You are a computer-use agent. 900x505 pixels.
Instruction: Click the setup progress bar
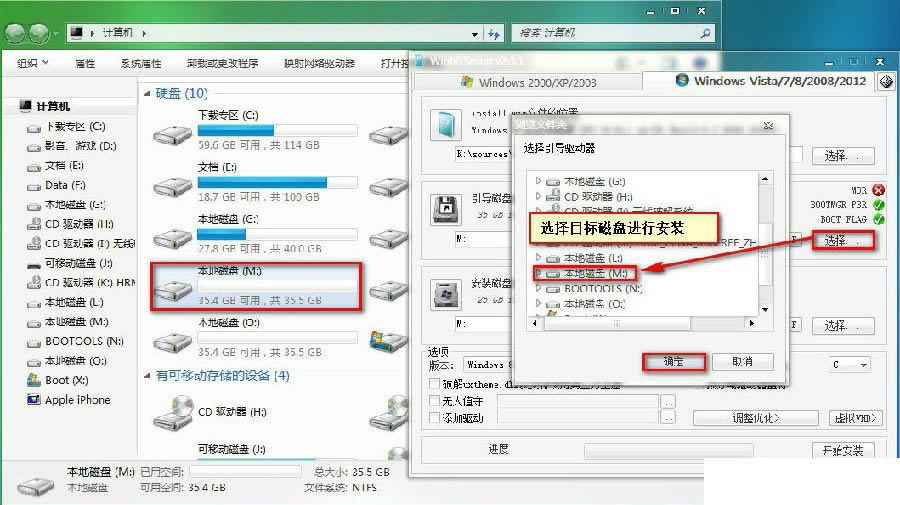coord(669,450)
